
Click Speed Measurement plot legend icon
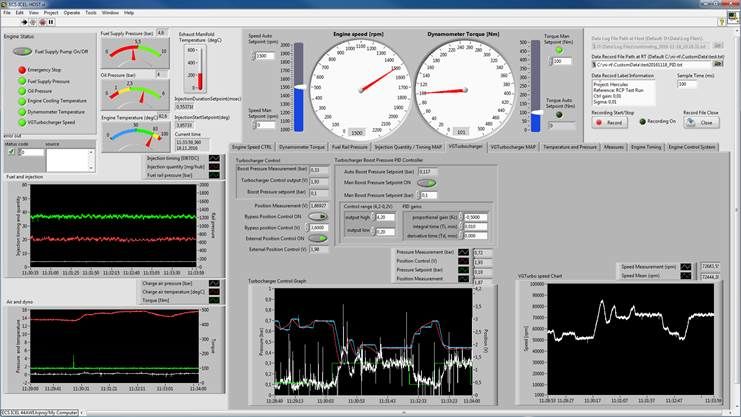[688, 268]
